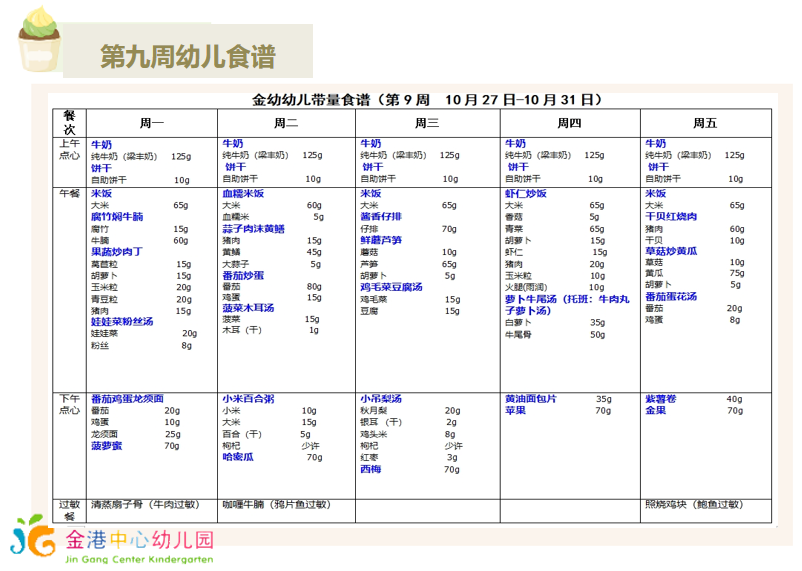This screenshot has width=802, height=571.
Task: Click the ingredient 芦笋
Action: (369, 264)
